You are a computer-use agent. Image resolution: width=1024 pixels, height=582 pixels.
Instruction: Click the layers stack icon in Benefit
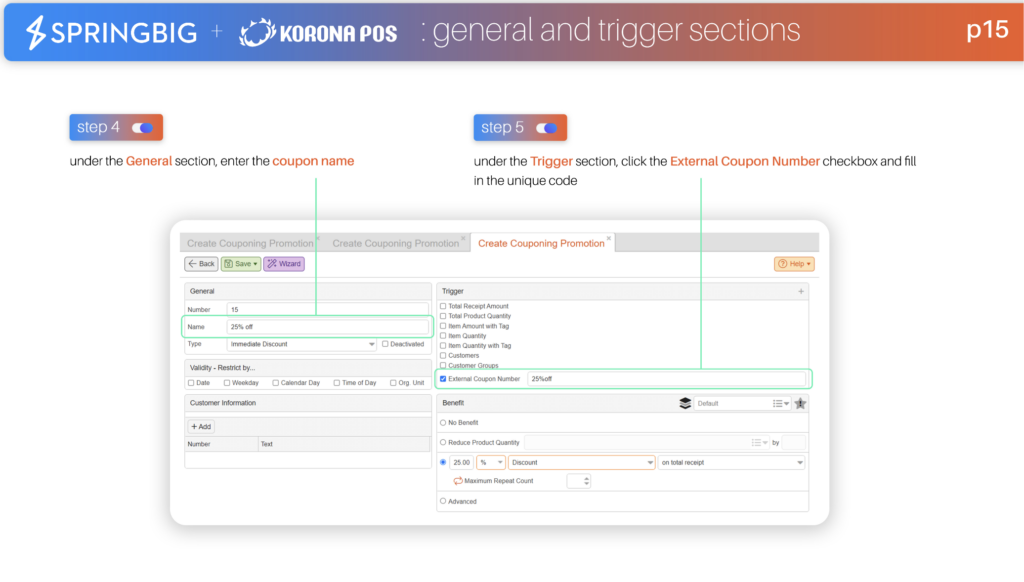pos(685,404)
